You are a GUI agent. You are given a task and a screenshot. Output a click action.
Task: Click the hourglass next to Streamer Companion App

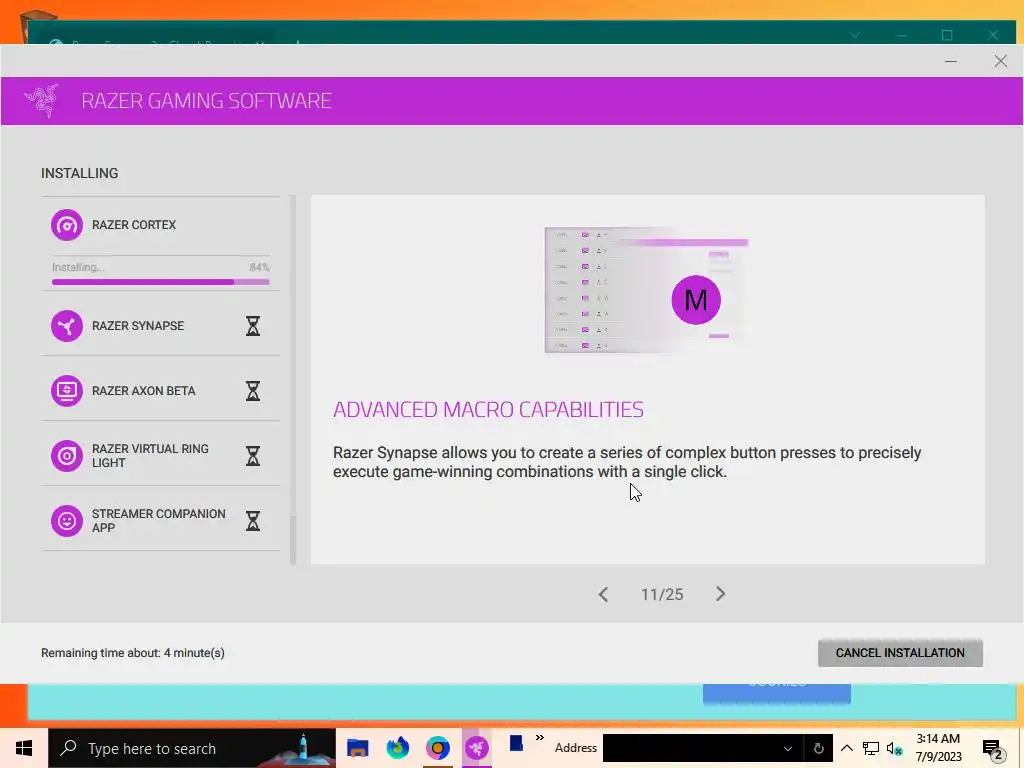[253, 520]
